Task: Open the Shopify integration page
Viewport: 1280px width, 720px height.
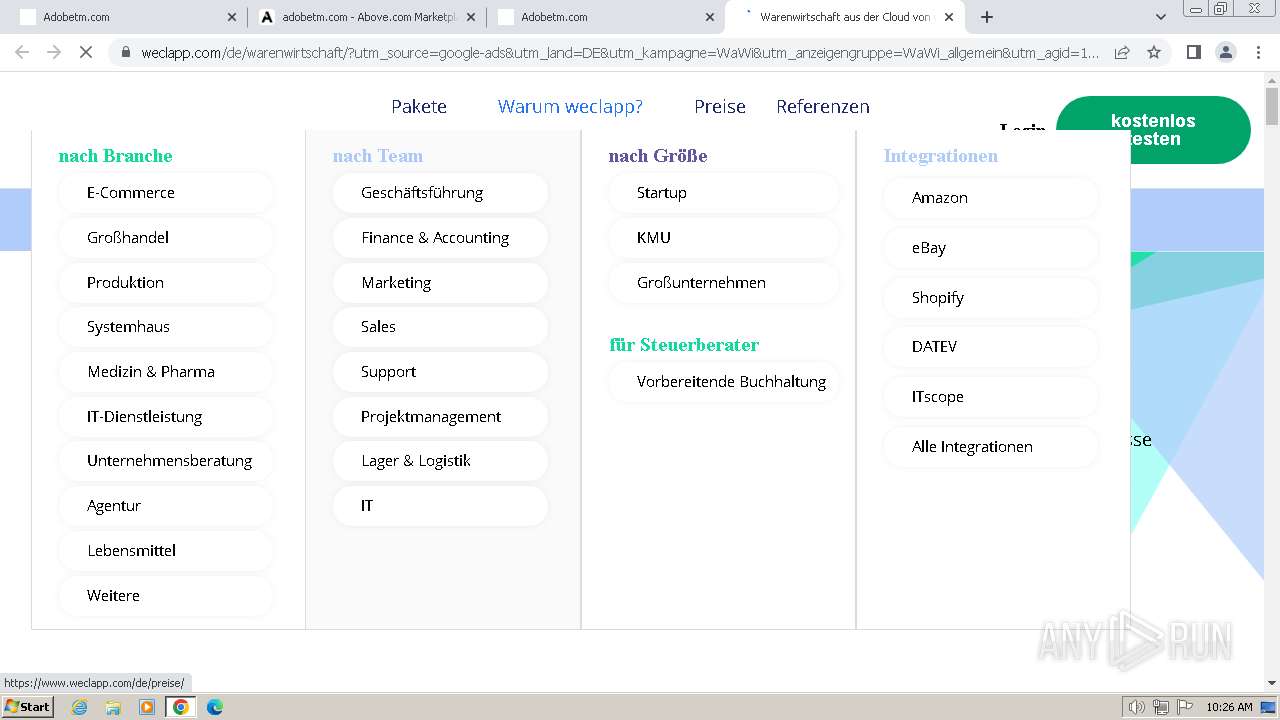Action: 991,298
